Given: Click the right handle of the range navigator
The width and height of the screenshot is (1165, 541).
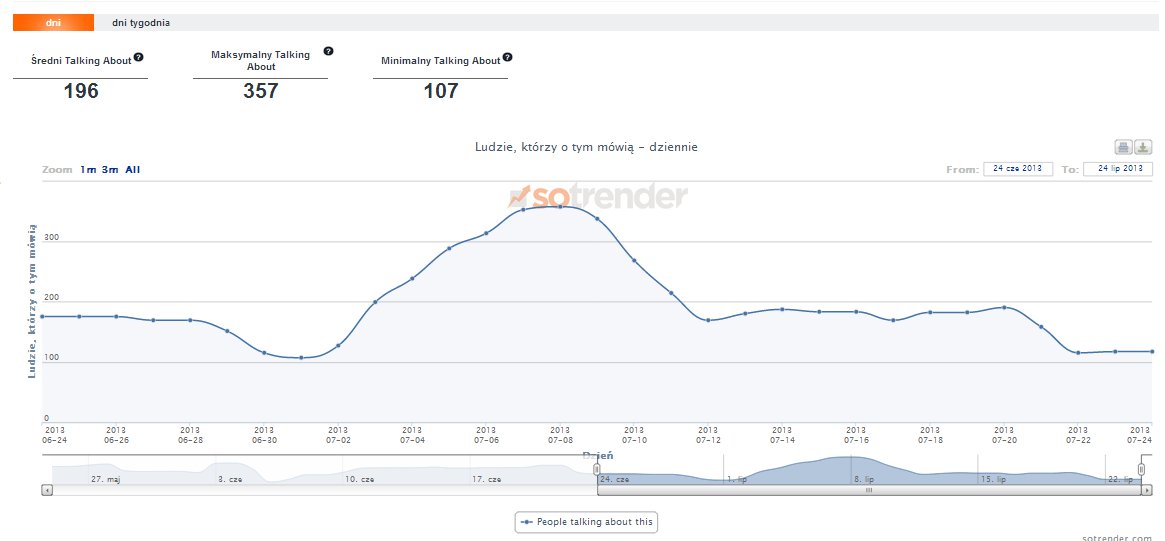Looking at the screenshot, I should pos(1141,469).
